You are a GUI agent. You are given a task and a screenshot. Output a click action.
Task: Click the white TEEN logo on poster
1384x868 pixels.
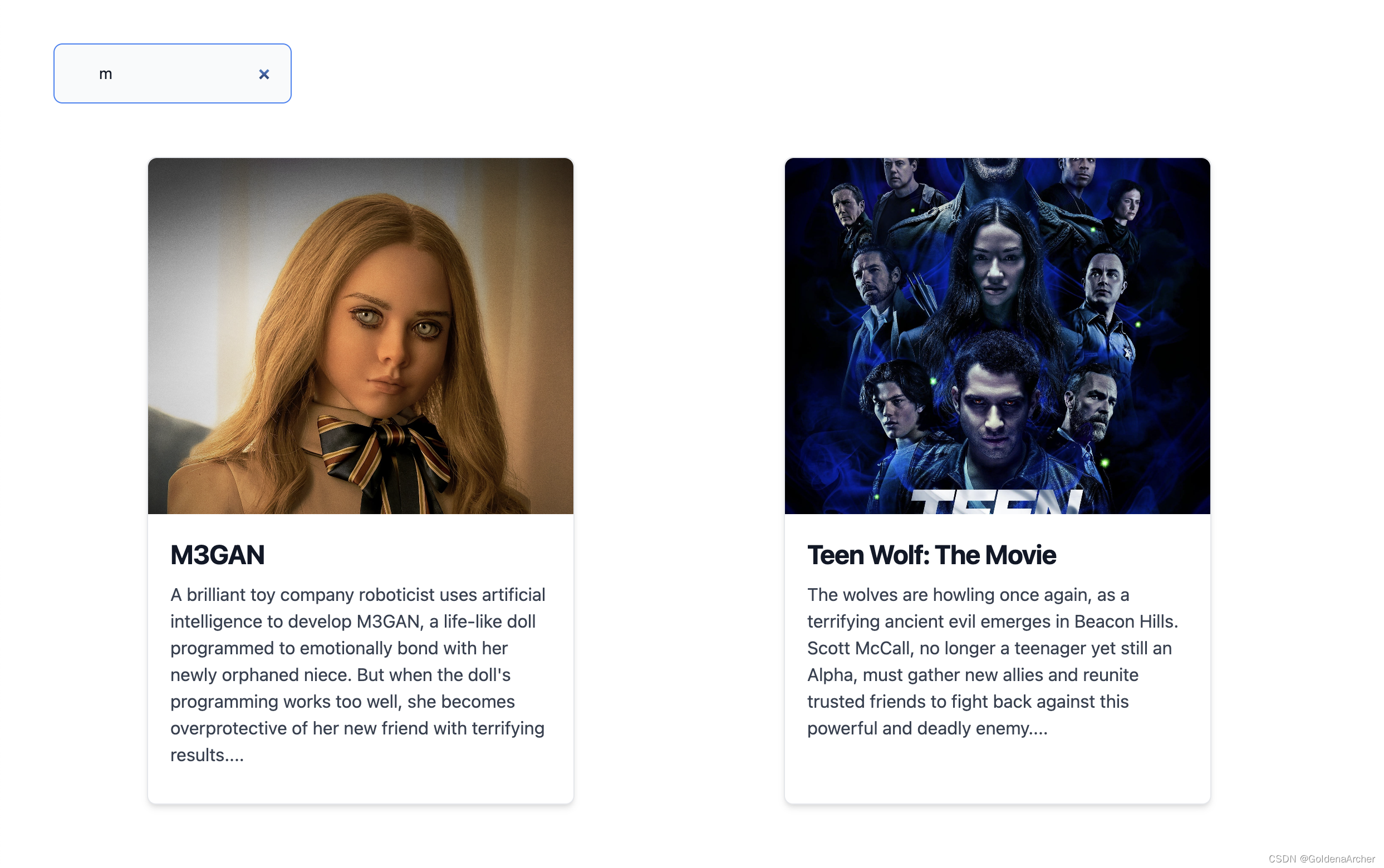[x=997, y=502]
